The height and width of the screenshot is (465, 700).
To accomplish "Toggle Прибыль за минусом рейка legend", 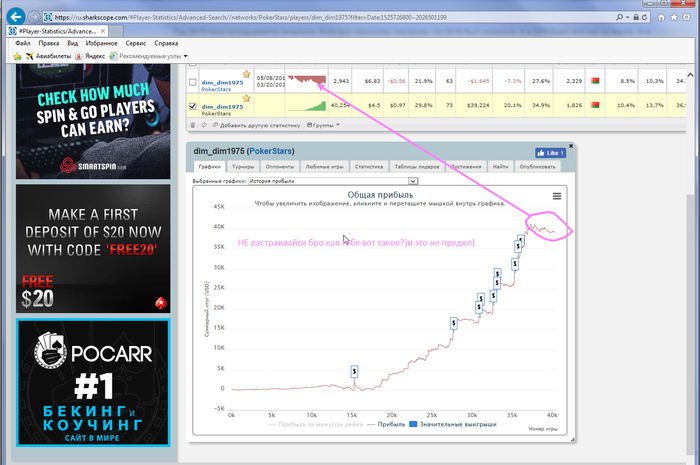I will (x=315, y=424).
